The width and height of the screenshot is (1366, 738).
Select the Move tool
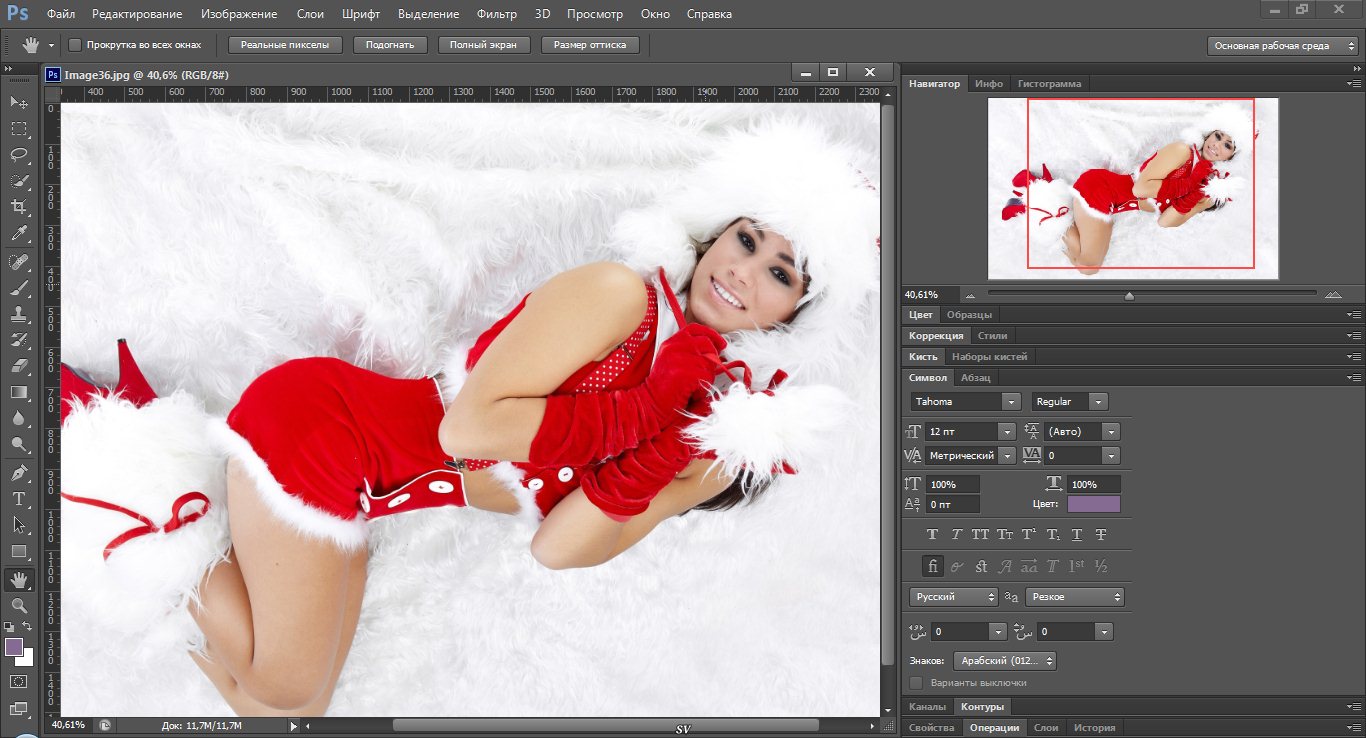coord(19,103)
